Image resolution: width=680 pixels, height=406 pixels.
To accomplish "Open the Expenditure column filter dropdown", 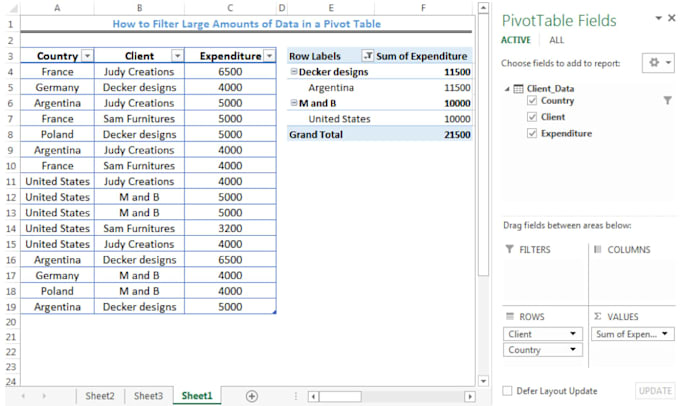I will [x=268, y=57].
